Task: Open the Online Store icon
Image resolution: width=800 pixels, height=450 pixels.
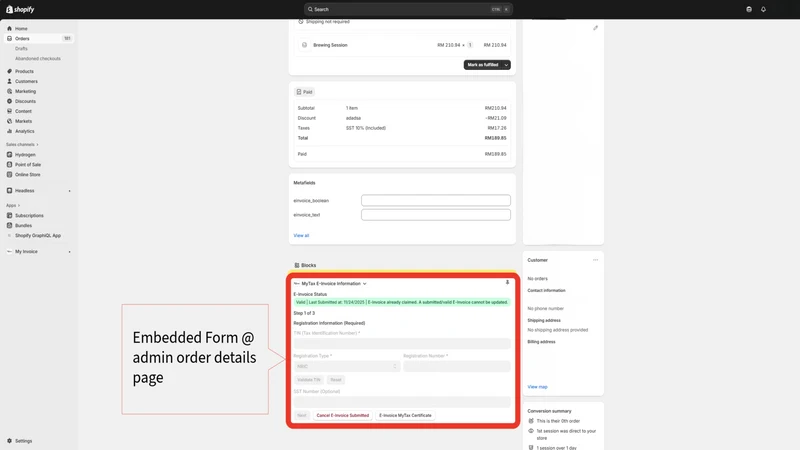Action: pyautogui.click(x=9, y=174)
